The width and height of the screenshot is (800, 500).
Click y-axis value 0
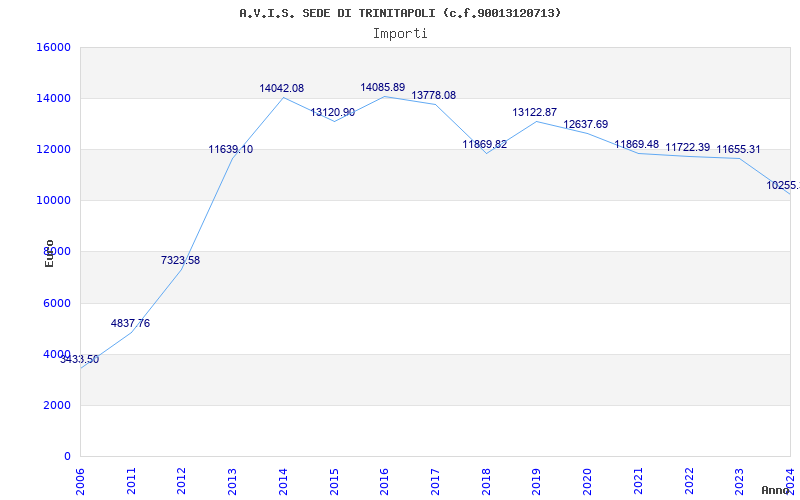(67, 456)
